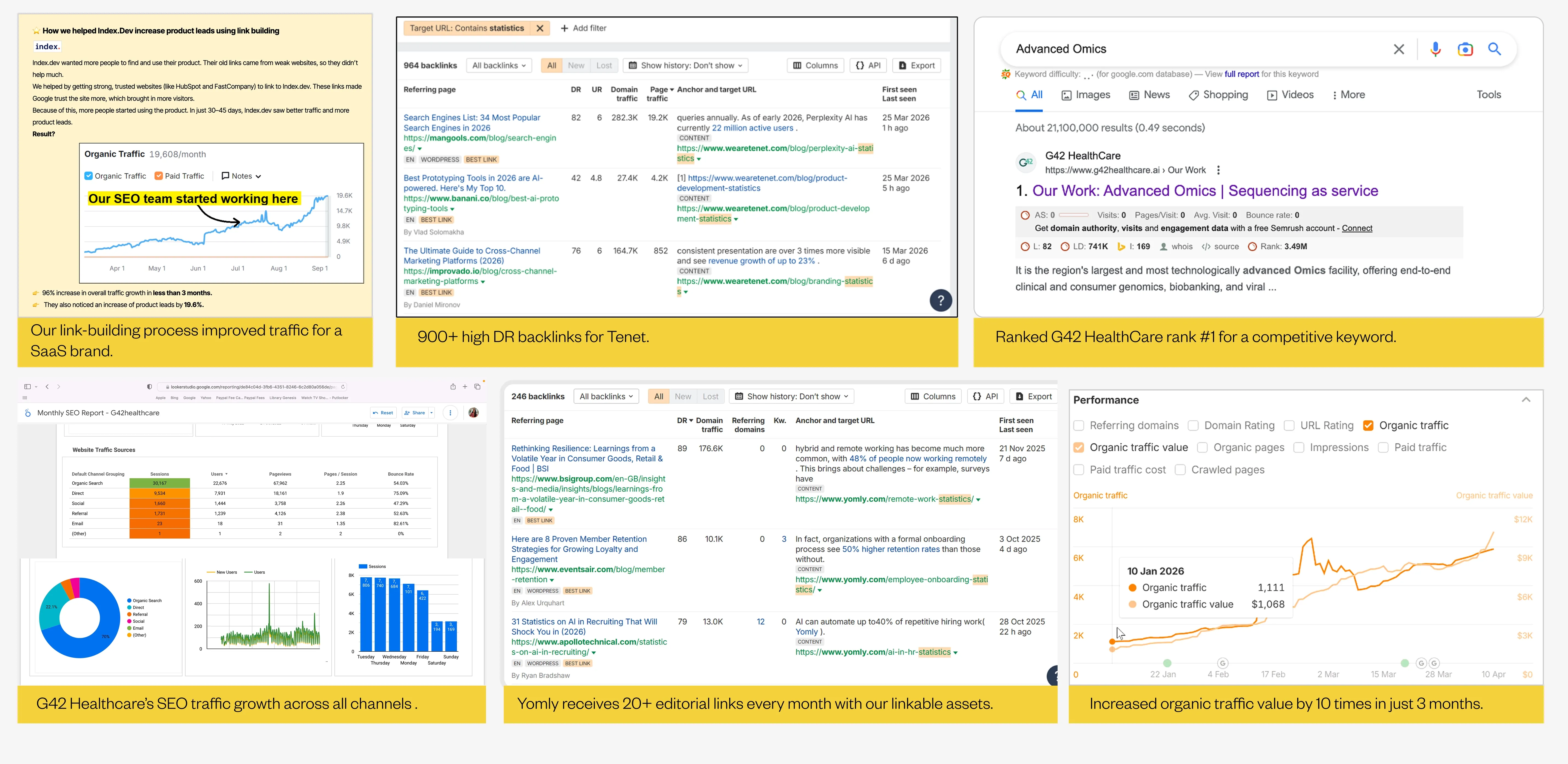Go forward with the Safari forward arrow

coord(58,386)
